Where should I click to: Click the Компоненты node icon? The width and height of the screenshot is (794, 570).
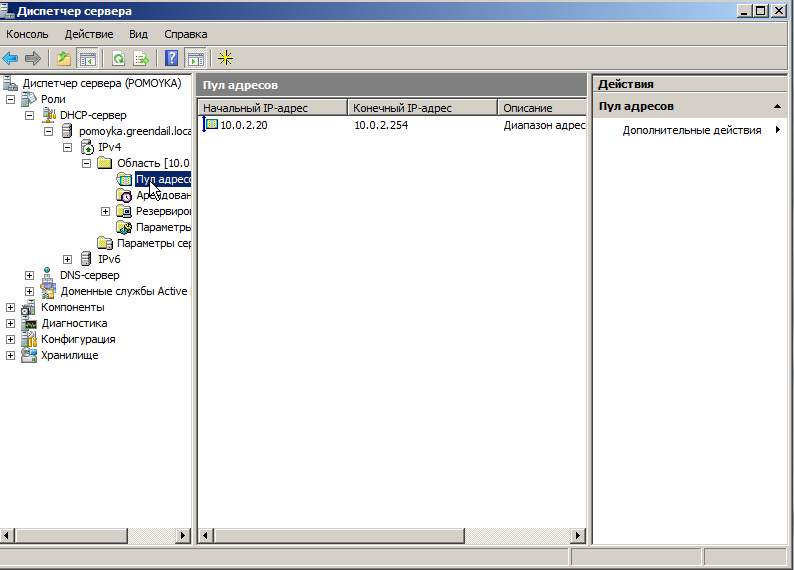(28, 307)
